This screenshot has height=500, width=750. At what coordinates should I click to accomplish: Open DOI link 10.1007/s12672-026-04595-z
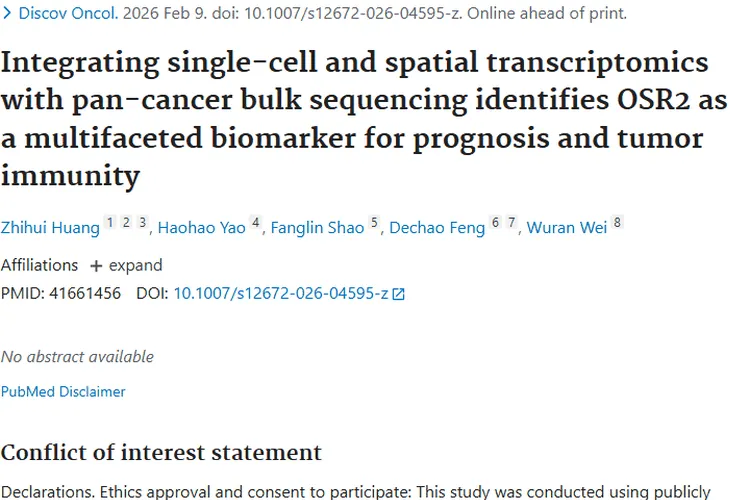(281, 294)
